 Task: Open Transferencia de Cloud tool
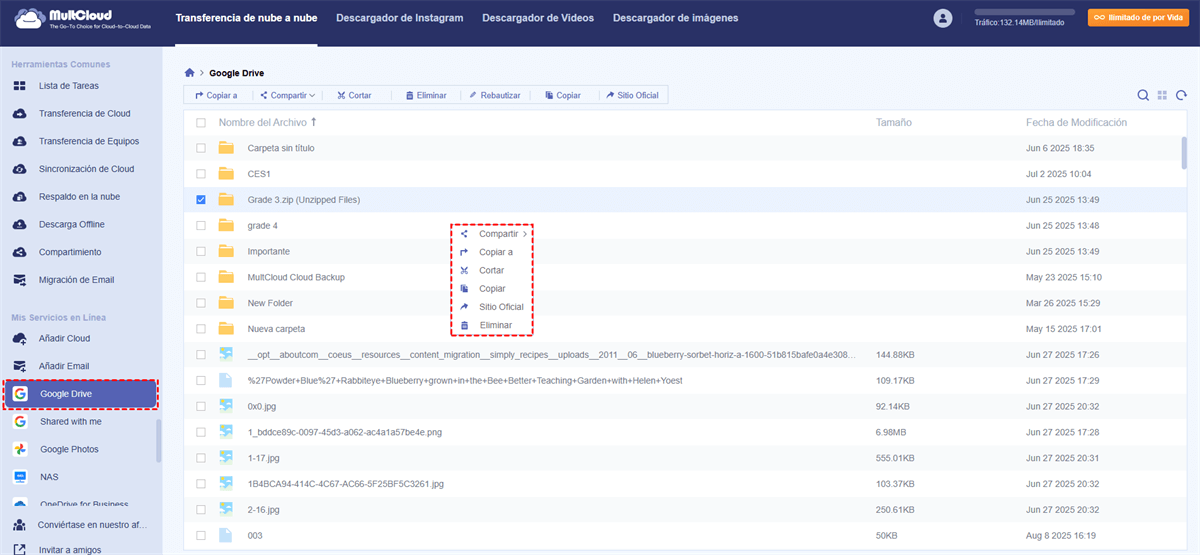(x=84, y=113)
